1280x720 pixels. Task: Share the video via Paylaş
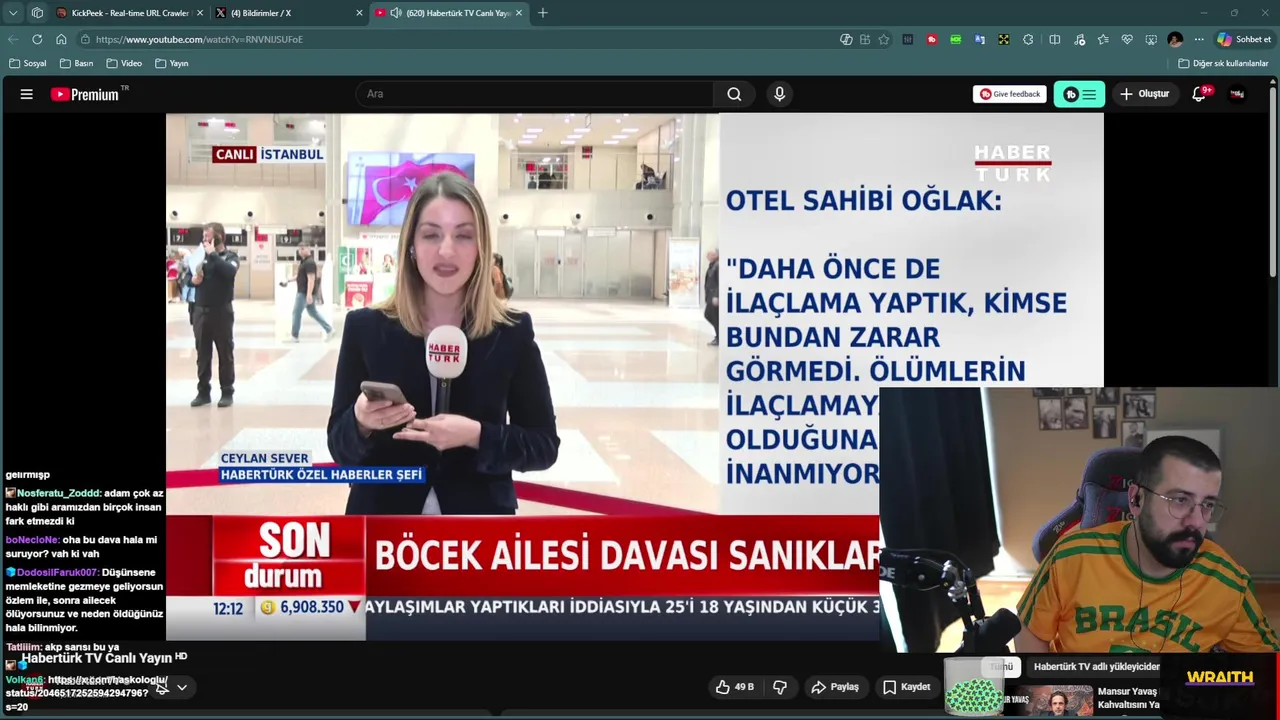pyautogui.click(x=835, y=687)
